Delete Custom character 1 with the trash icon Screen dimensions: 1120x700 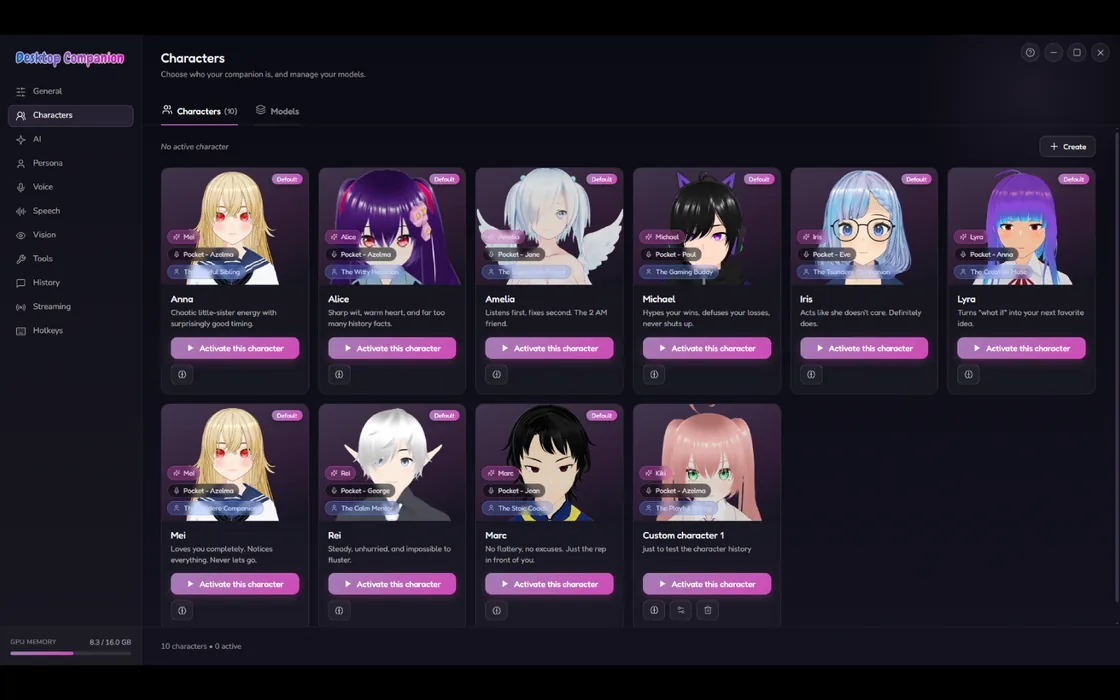(x=708, y=611)
